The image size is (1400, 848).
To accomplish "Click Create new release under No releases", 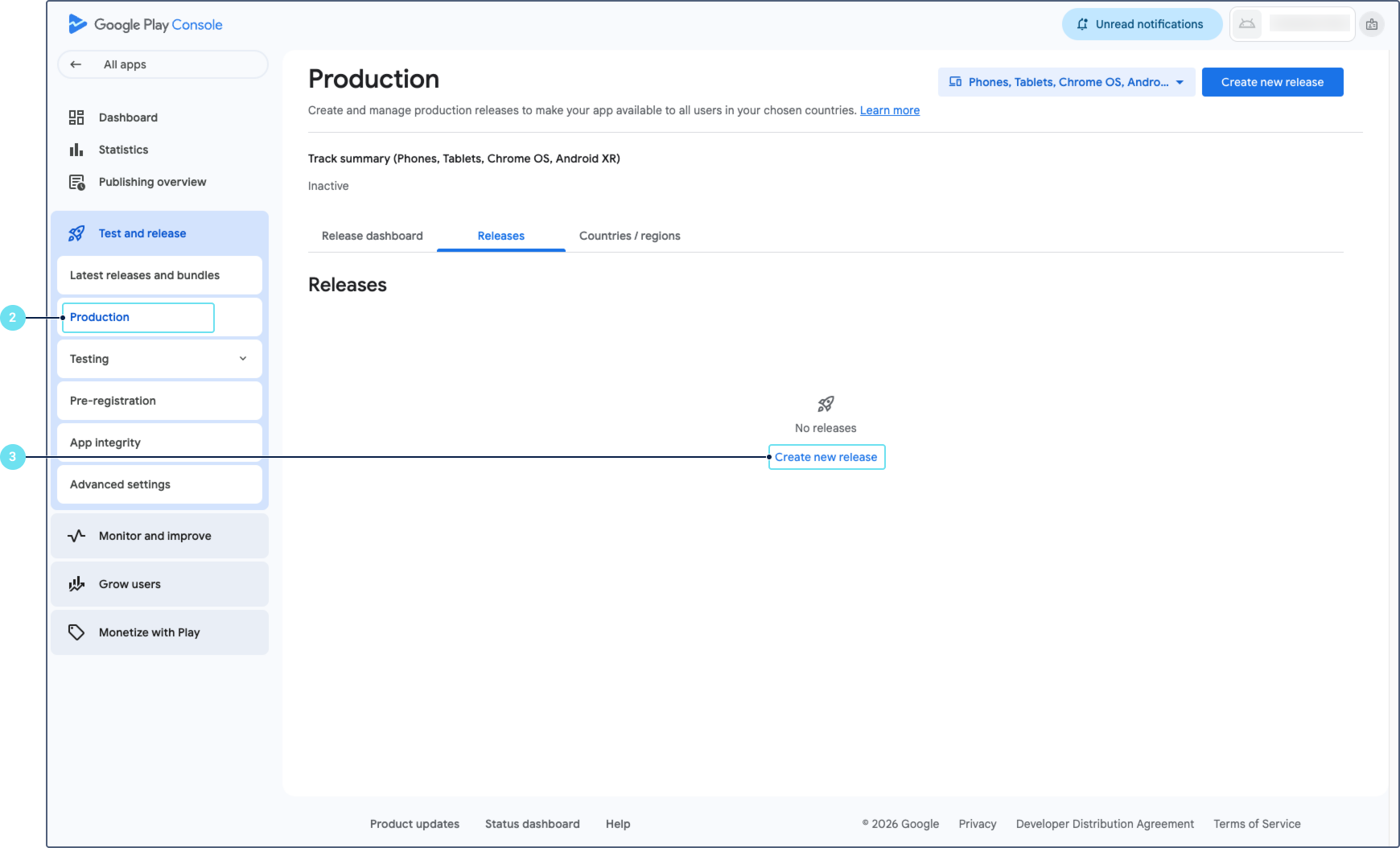I will tap(826, 457).
